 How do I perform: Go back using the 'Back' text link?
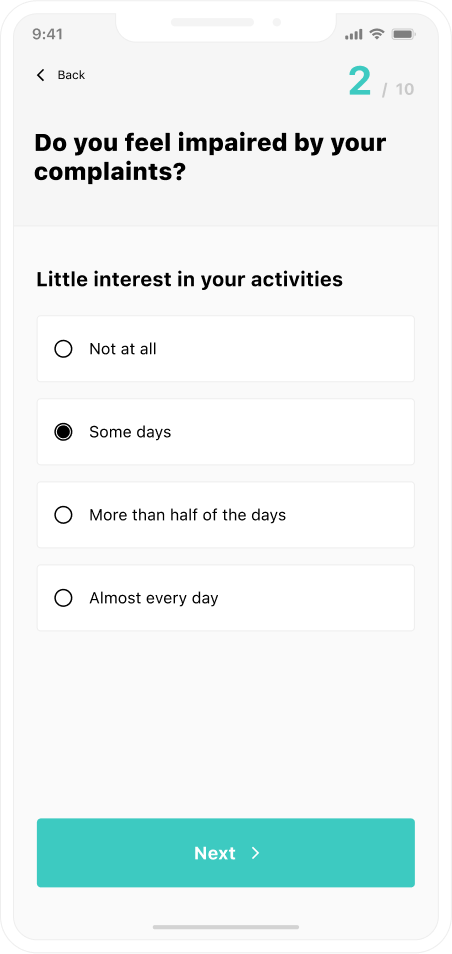pos(71,75)
